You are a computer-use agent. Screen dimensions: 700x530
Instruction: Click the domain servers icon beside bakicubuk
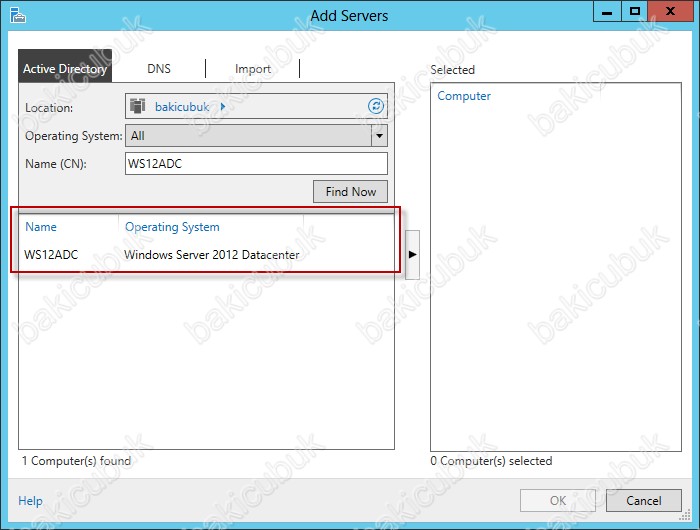[x=138, y=106]
